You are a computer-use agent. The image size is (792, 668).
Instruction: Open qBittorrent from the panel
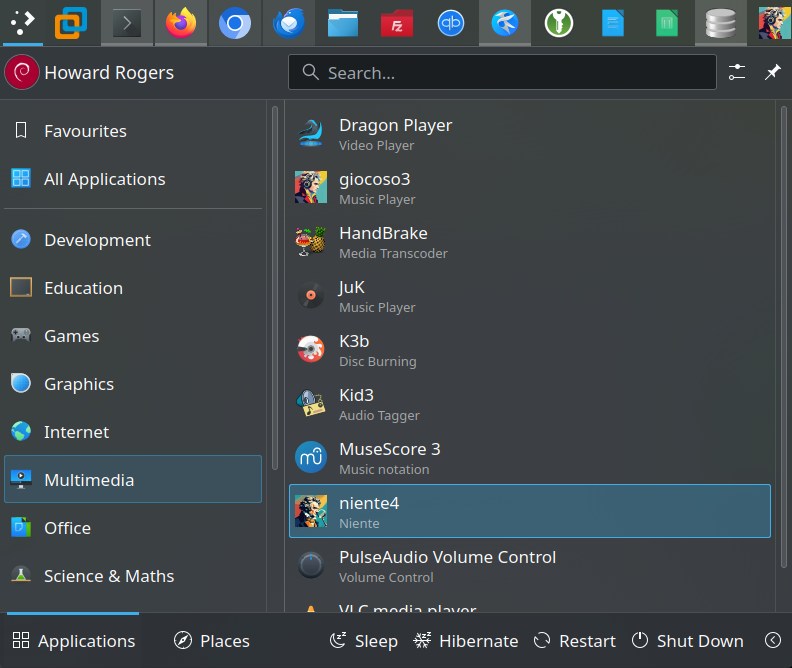click(x=451, y=23)
